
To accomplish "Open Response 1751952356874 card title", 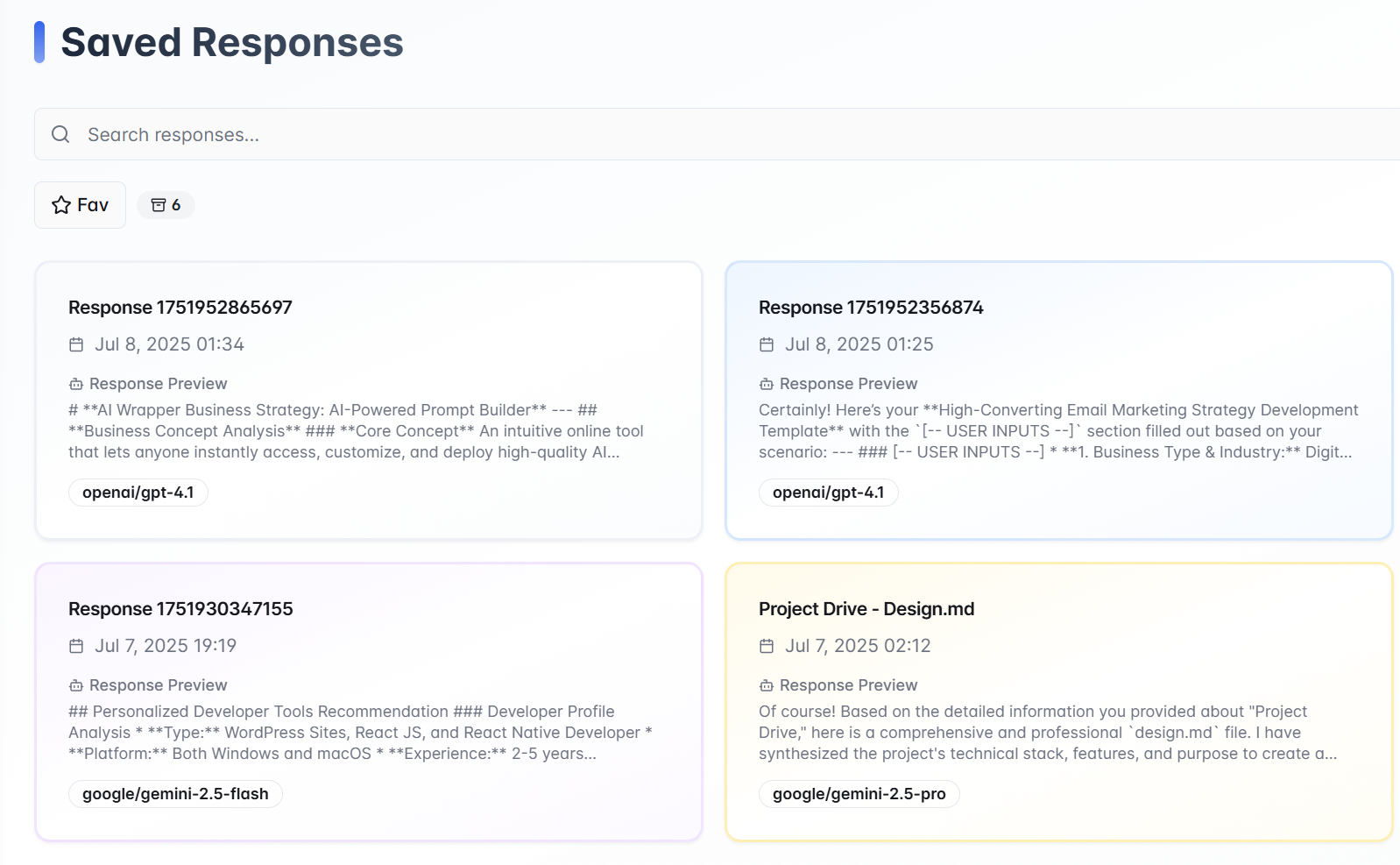I will (x=871, y=308).
